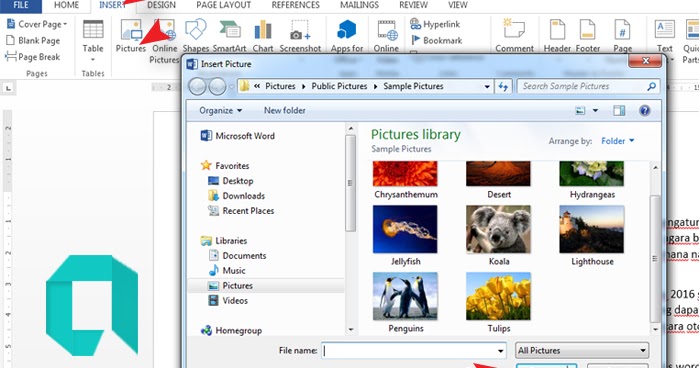The height and width of the screenshot is (368, 700).
Task: Open the Screenshot tool
Action: coord(300,36)
